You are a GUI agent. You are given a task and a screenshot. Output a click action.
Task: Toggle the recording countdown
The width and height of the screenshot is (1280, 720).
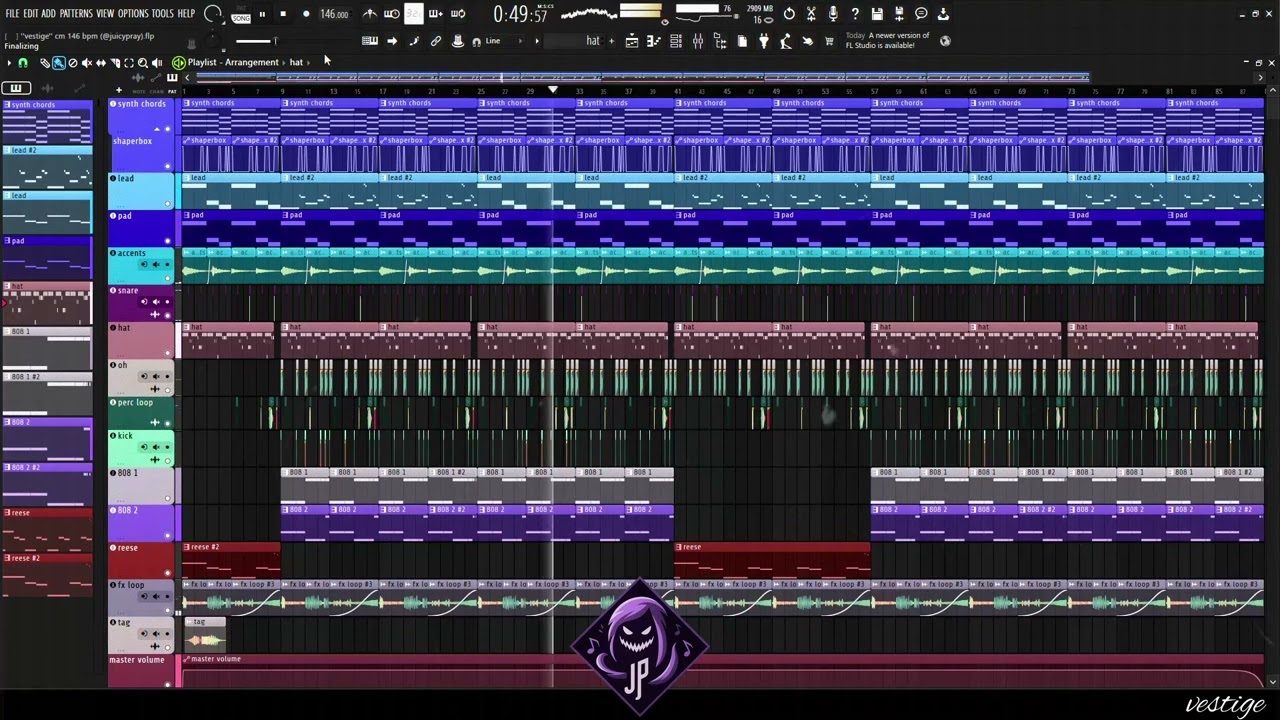click(x=414, y=14)
